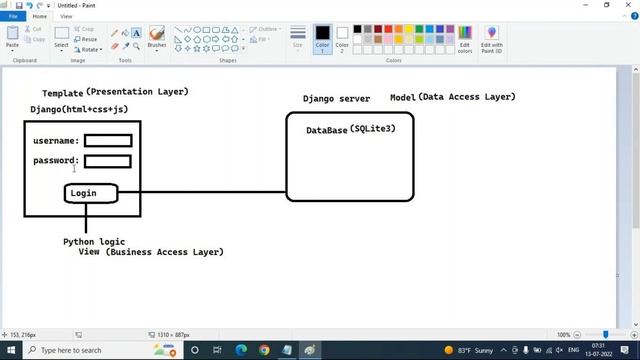Choose the Five-point star shape
This screenshot has width=640, height=360.
point(197,49)
